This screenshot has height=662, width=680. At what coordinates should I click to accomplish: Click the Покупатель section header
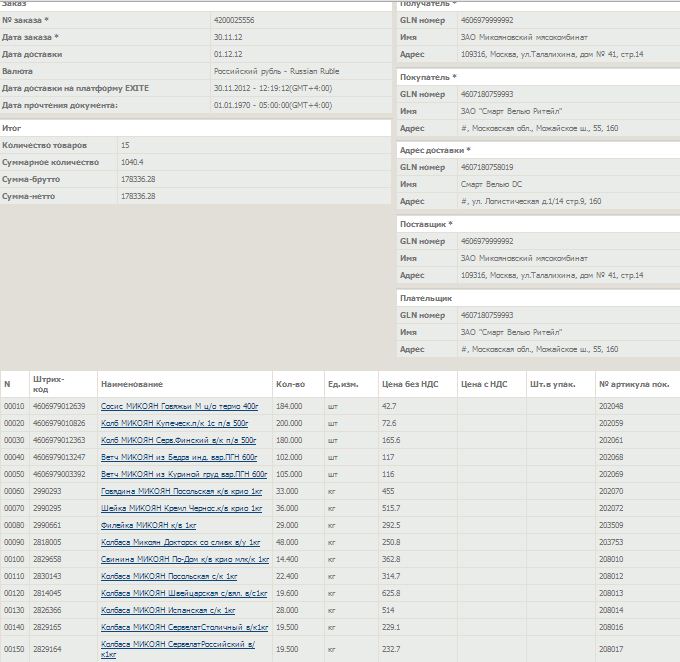coord(538,77)
